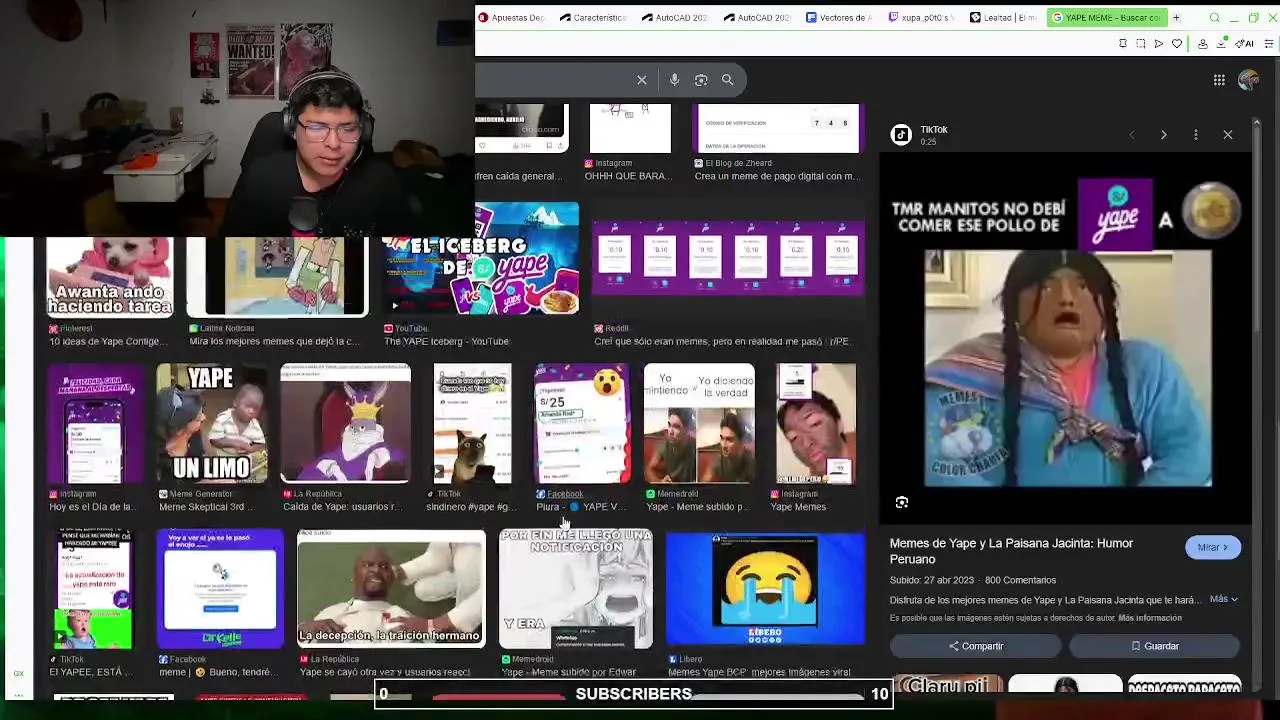Click the Mirar button
The width and height of the screenshot is (1280, 720).
click(1212, 547)
